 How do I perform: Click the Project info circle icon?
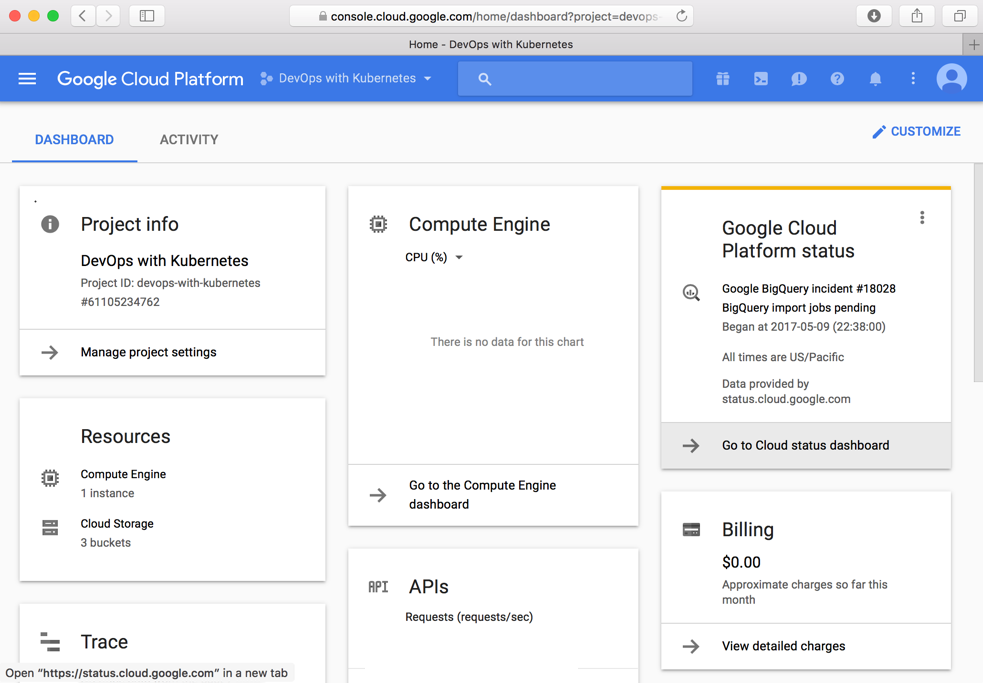tap(50, 224)
